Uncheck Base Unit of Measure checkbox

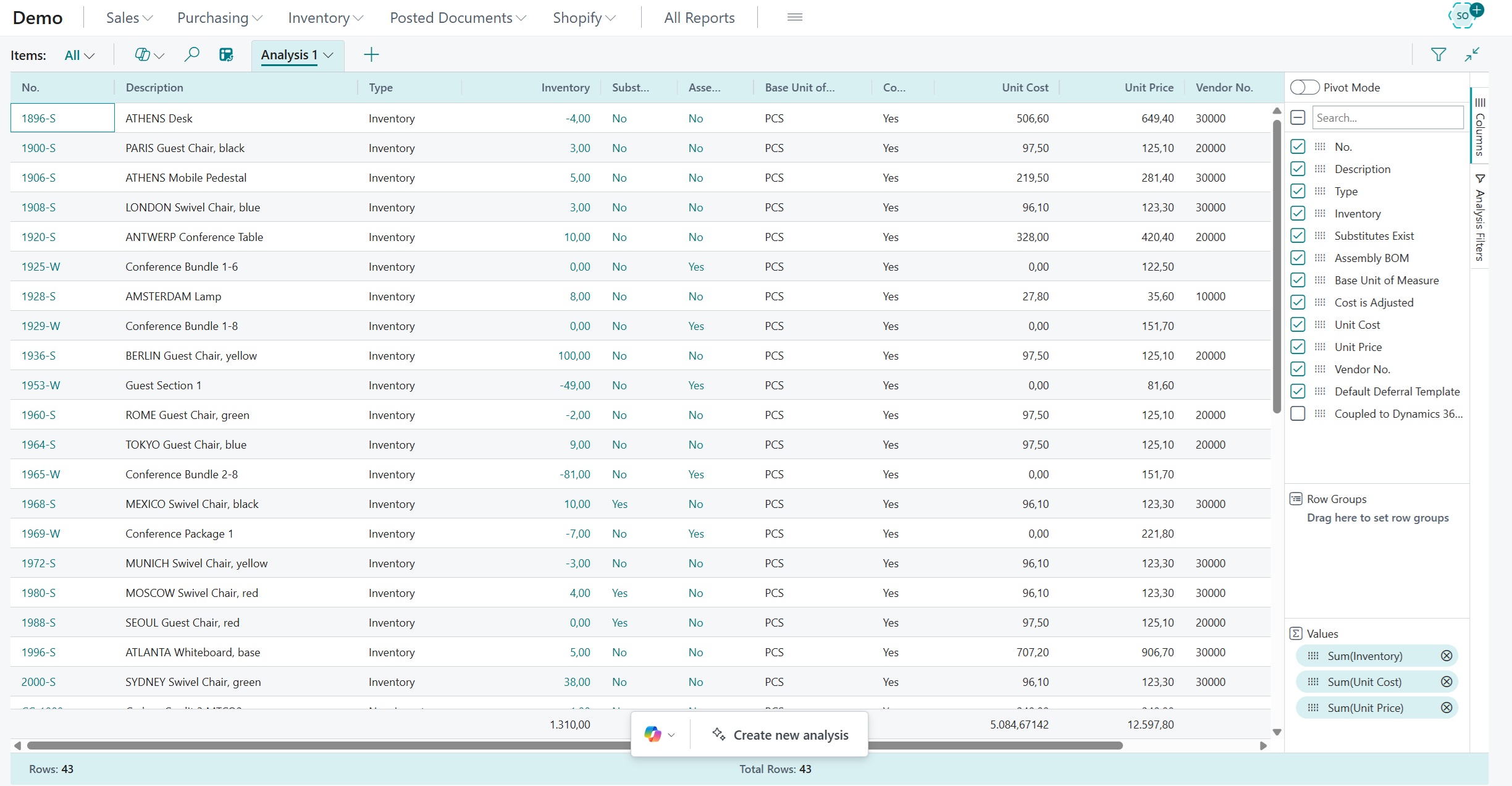1298,280
